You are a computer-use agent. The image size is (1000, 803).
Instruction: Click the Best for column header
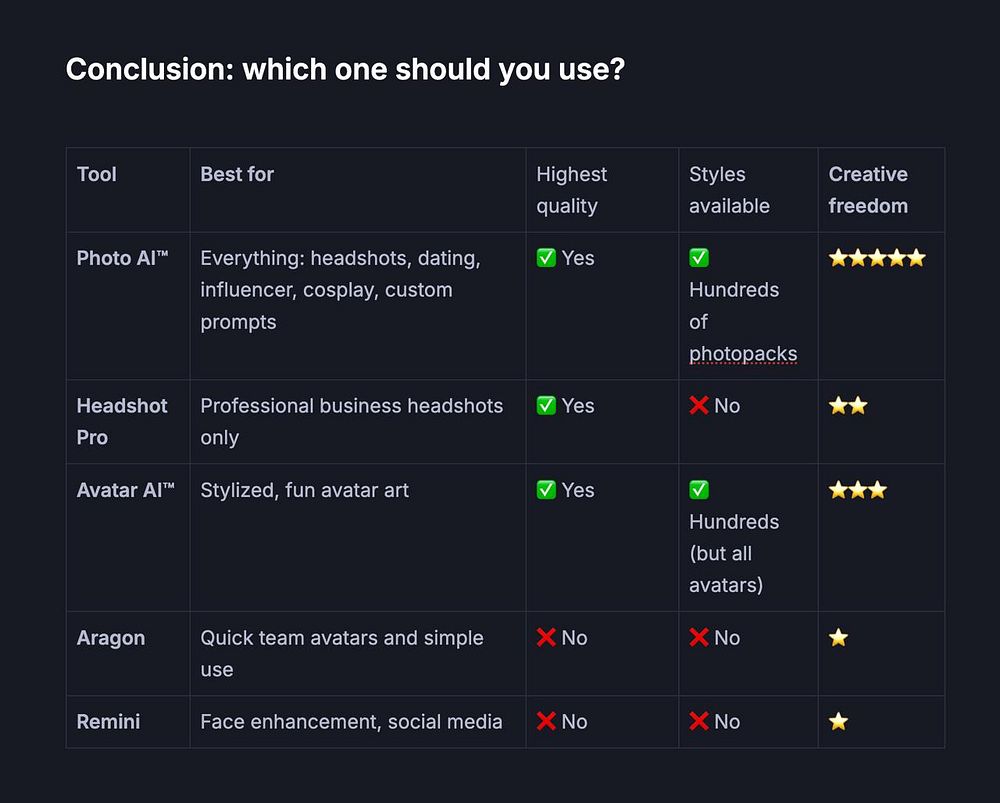[237, 174]
